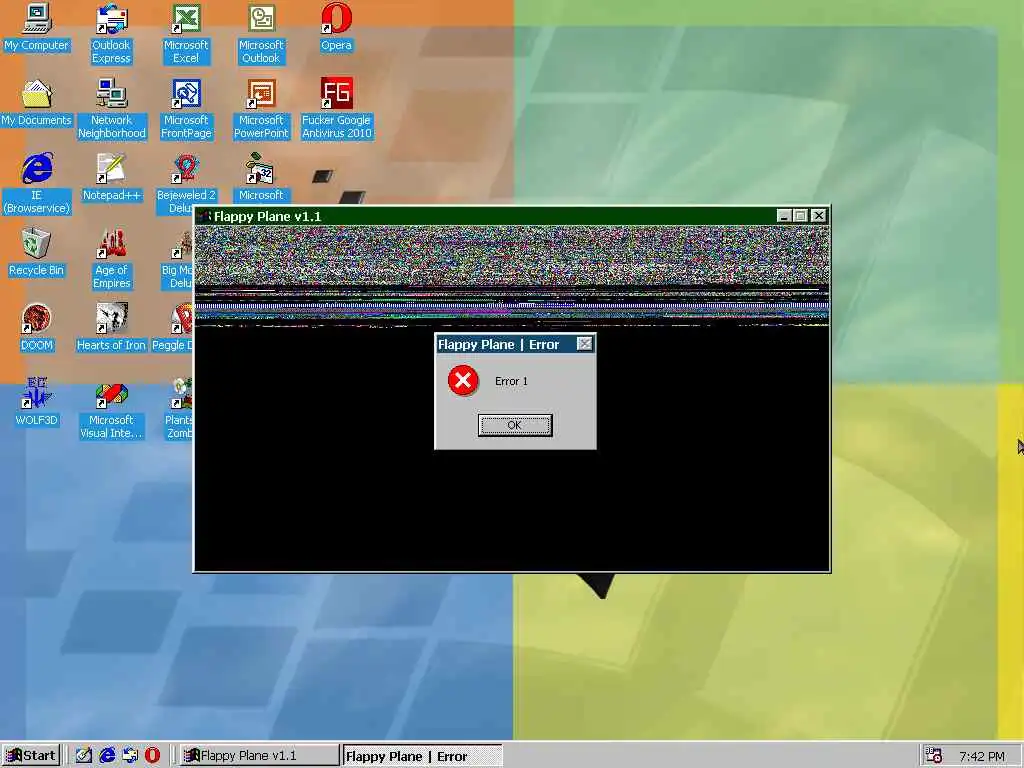Select the Microsoft Excel desktop shortcut
The height and width of the screenshot is (768, 1024).
pyautogui.click(x=186, y=34)
